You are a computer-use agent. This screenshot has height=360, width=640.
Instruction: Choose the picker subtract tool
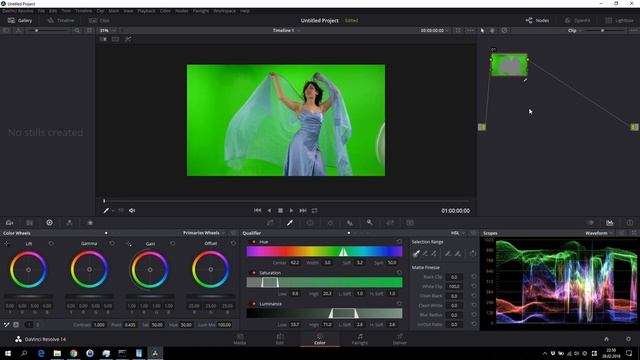[x=425, y=253]
